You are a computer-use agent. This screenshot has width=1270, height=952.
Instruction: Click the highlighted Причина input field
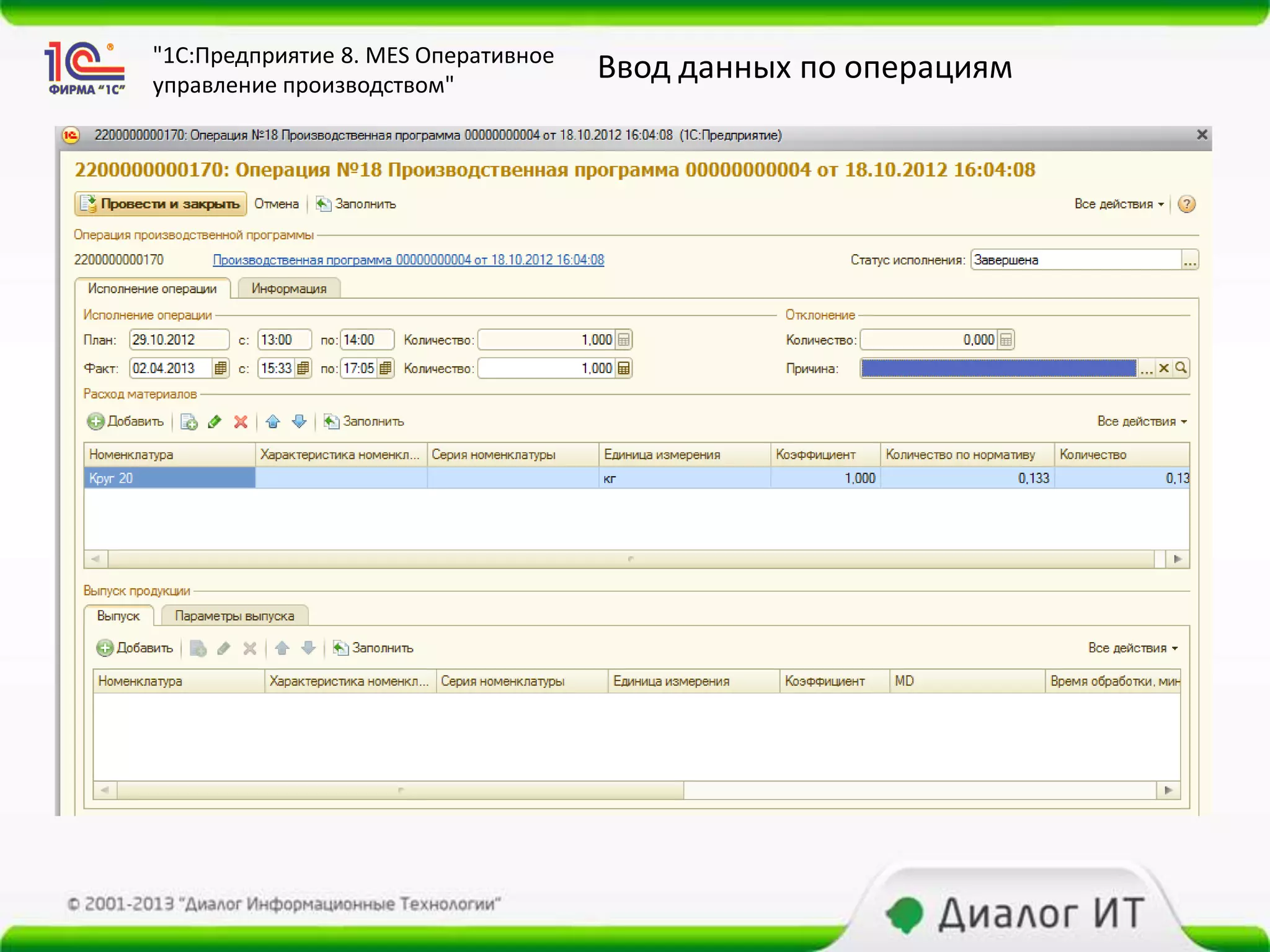click(998, 368)
